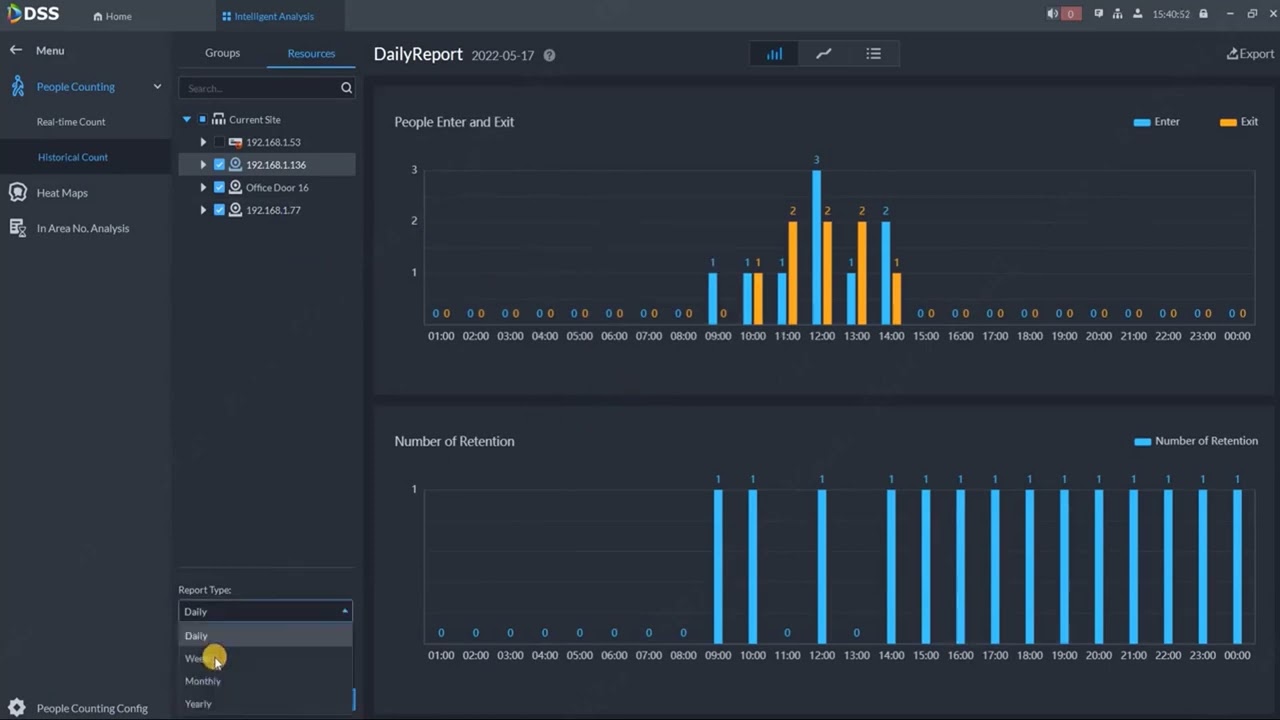Select Monthly report type

pyautogui.click(x=265, y=681)
